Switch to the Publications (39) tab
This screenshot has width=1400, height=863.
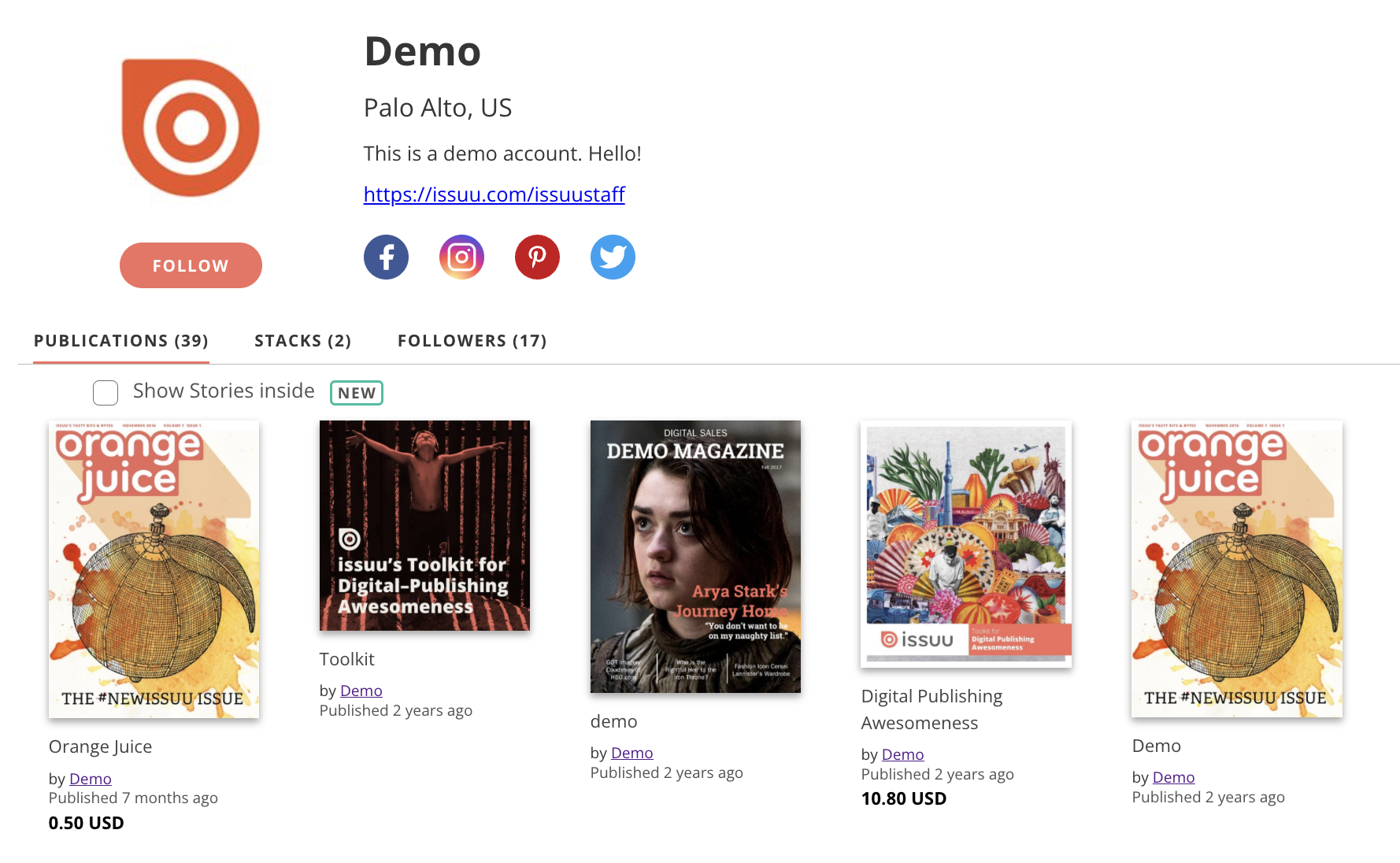click(x=121, y=341)
